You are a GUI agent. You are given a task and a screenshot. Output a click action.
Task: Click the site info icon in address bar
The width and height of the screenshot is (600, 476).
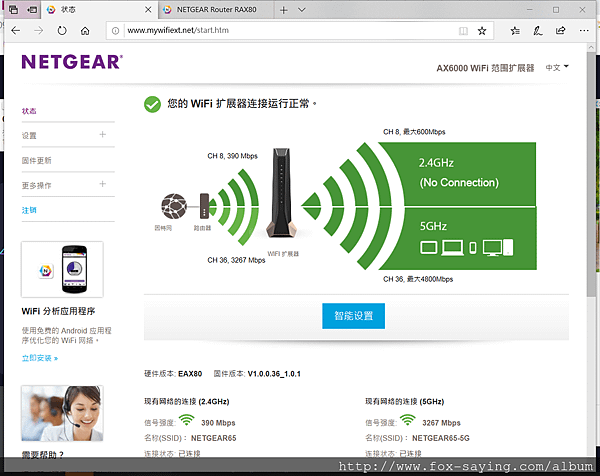115,31
